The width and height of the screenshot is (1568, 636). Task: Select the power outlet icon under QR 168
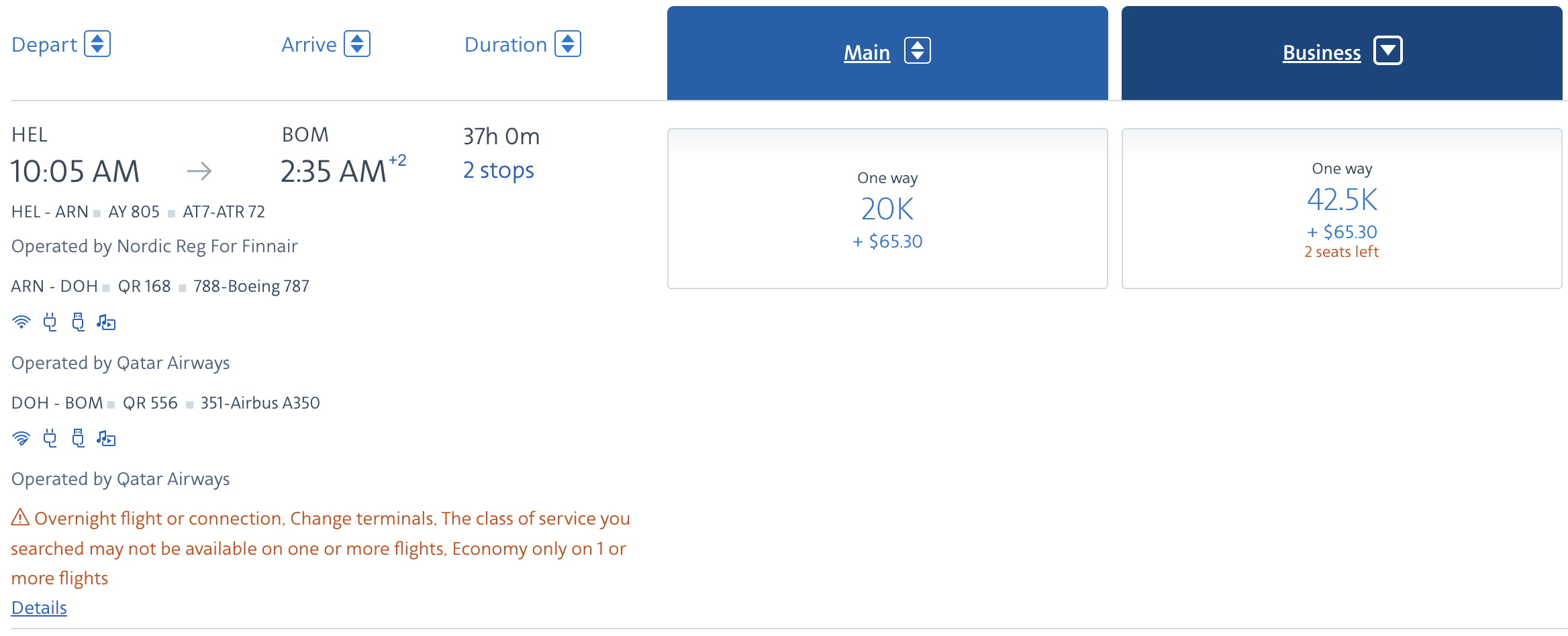pyautogui.click(x=50, y=322)
